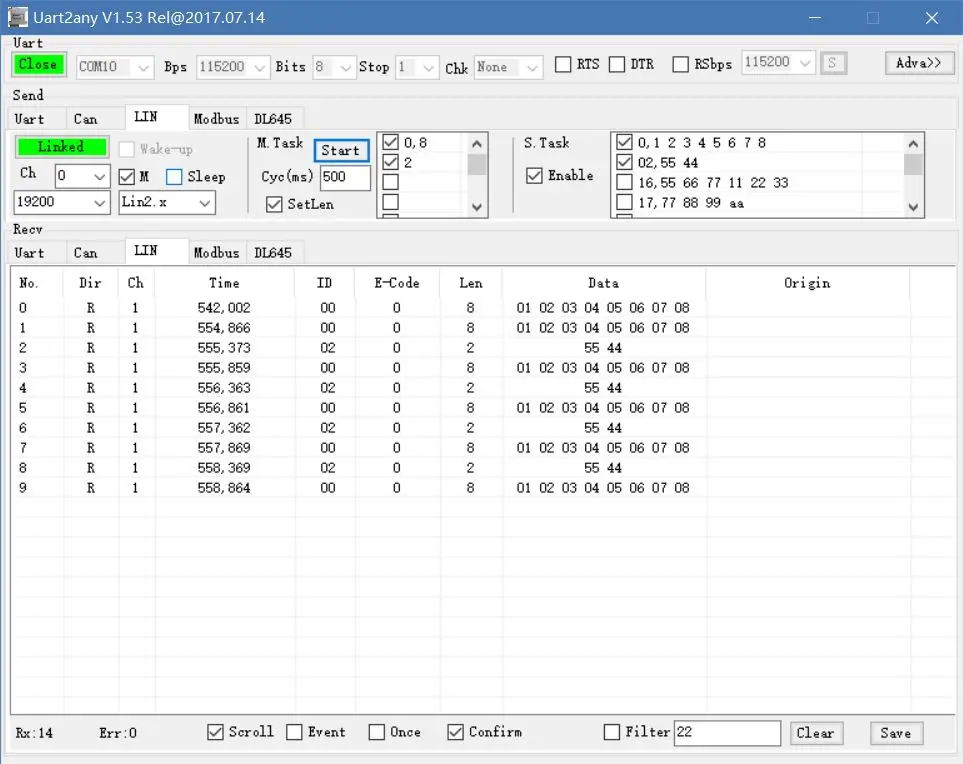Toggle the DTR checkbox
The height and width of the screenshot is (764, 963).
[617, 64]
